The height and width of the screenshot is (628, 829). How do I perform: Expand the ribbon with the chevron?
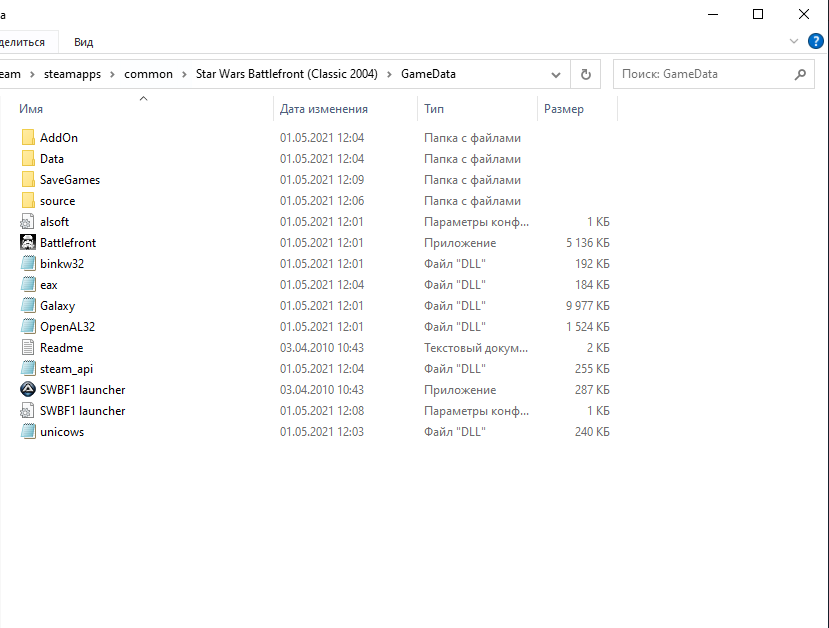tap(794, 41)
